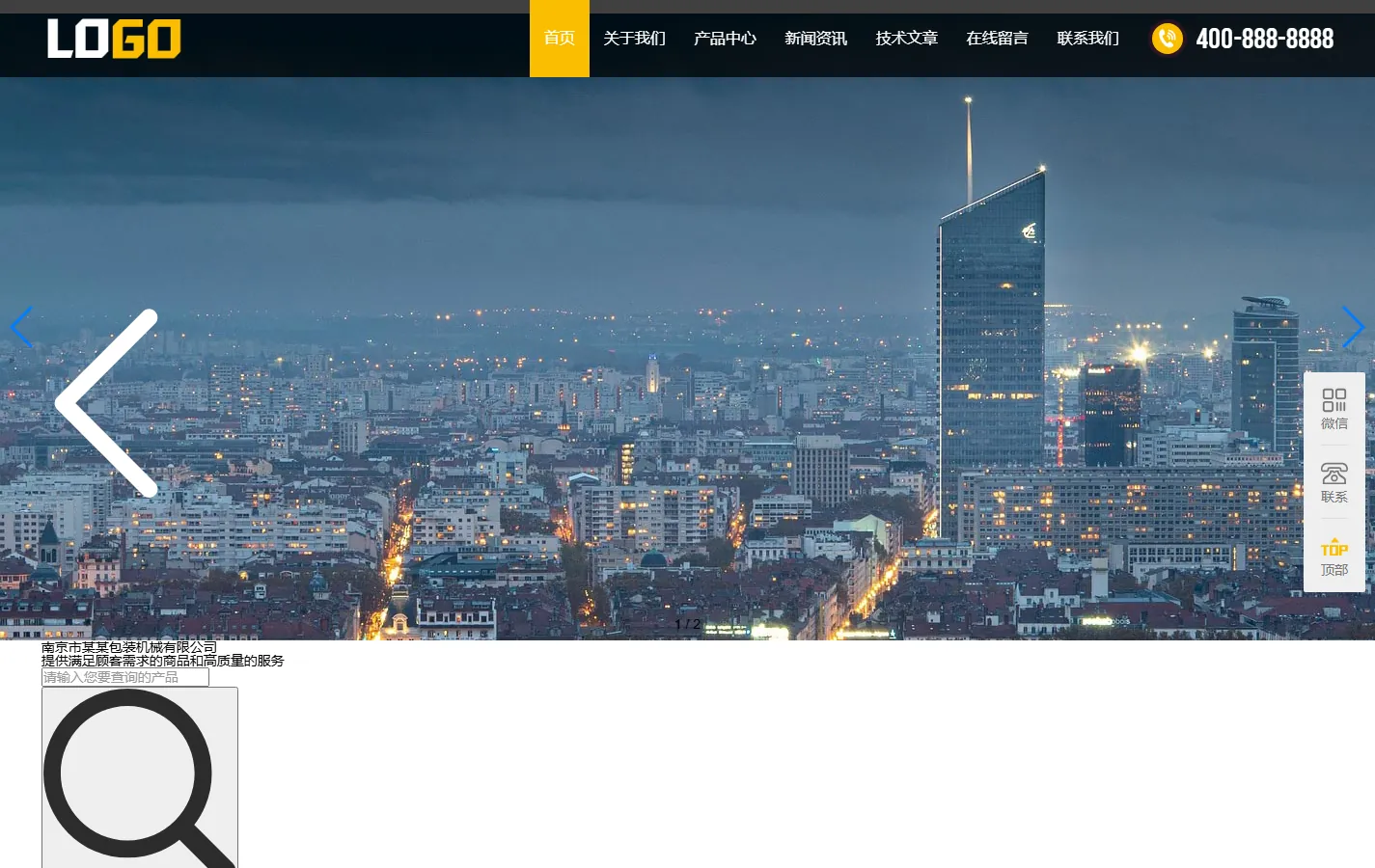1375x868 pixels.
Task: Advance carousel with blue right arrow
Action: click(1354, 328)
